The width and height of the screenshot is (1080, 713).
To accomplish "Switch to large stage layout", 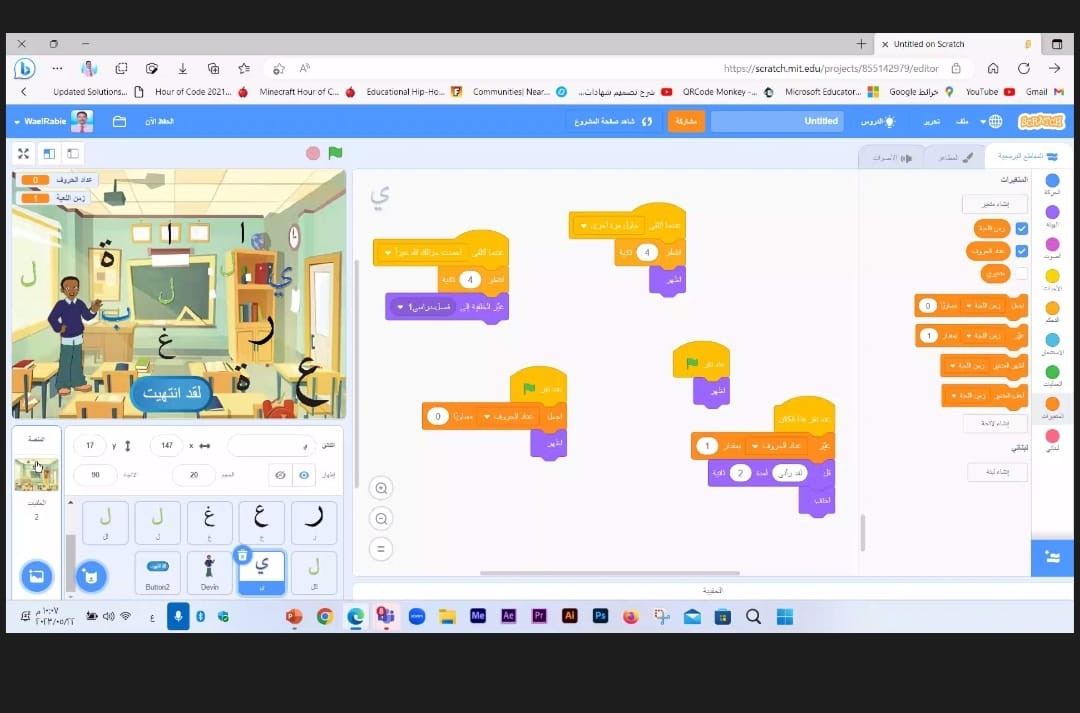I will click(x=49, y=153).
